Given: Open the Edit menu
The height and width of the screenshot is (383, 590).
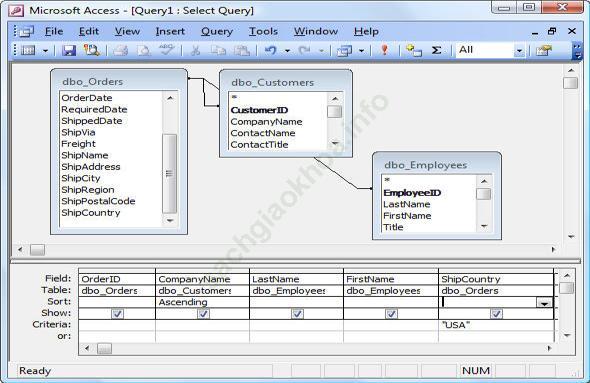Looking at the screenshot, I should pos(88,32).
